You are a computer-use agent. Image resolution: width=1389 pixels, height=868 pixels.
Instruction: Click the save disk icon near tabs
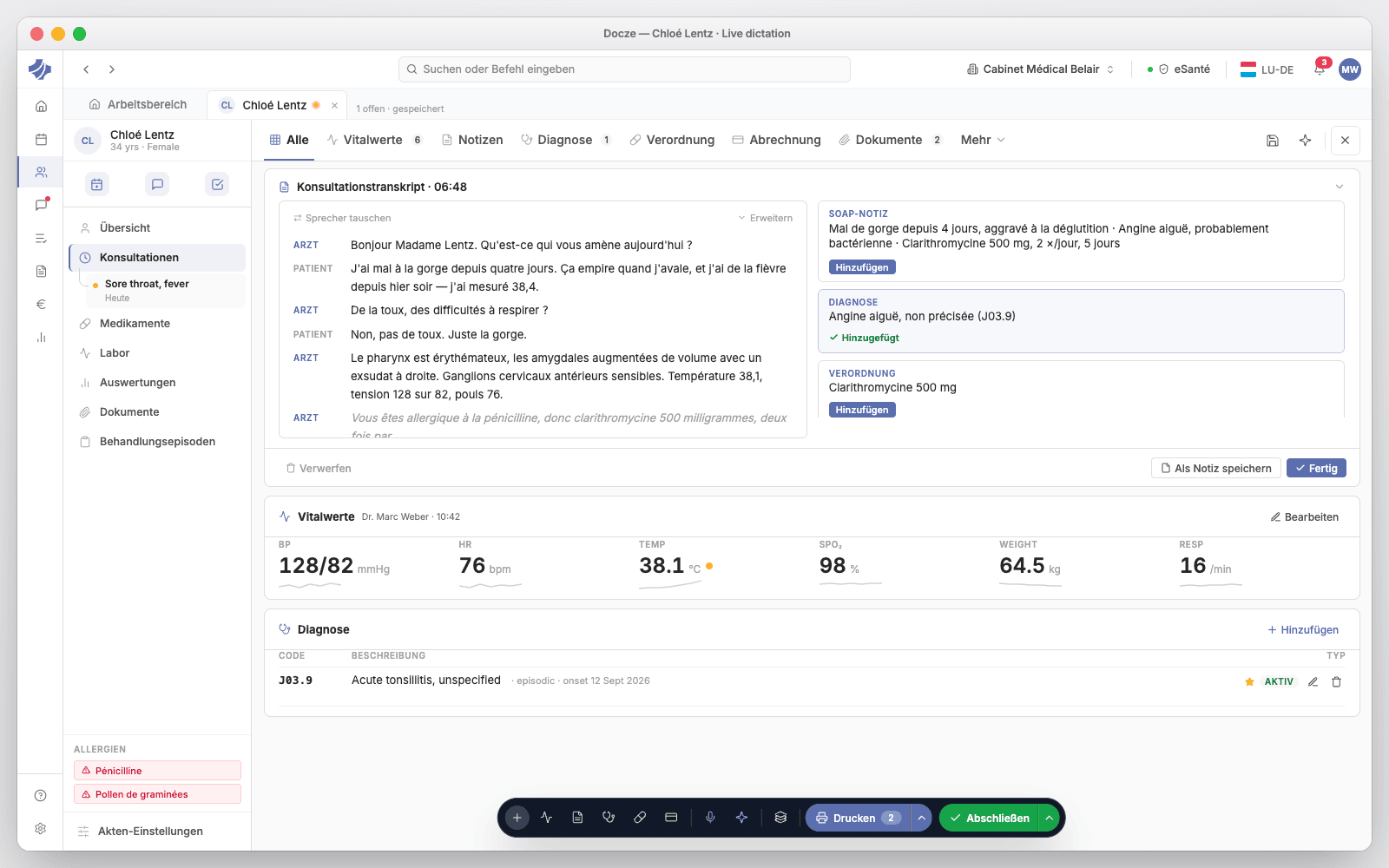click(x=1273, y=140)
